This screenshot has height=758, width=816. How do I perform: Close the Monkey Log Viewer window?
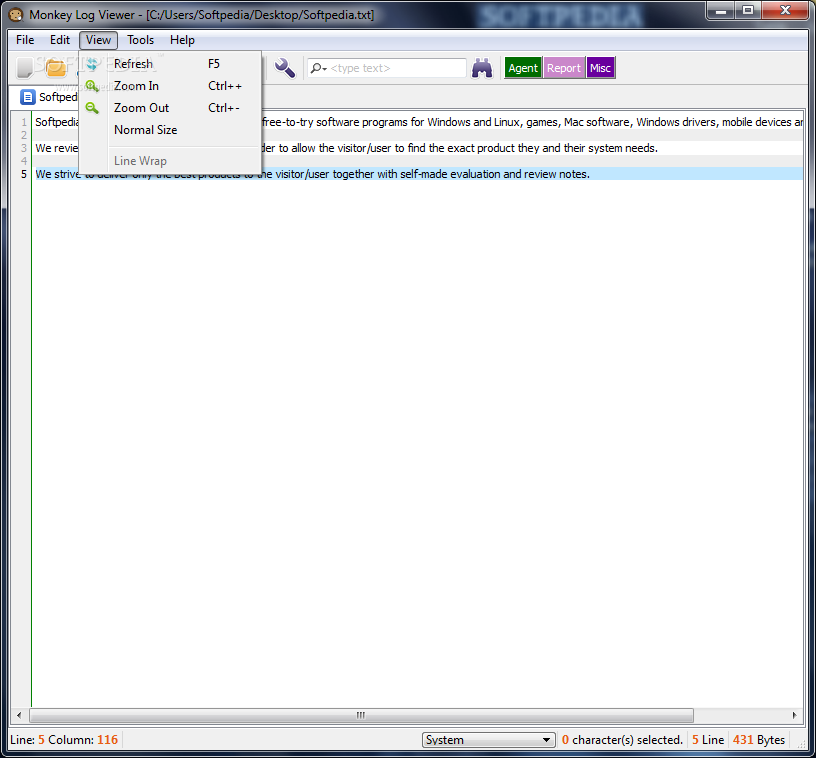(x=786, y=10)
